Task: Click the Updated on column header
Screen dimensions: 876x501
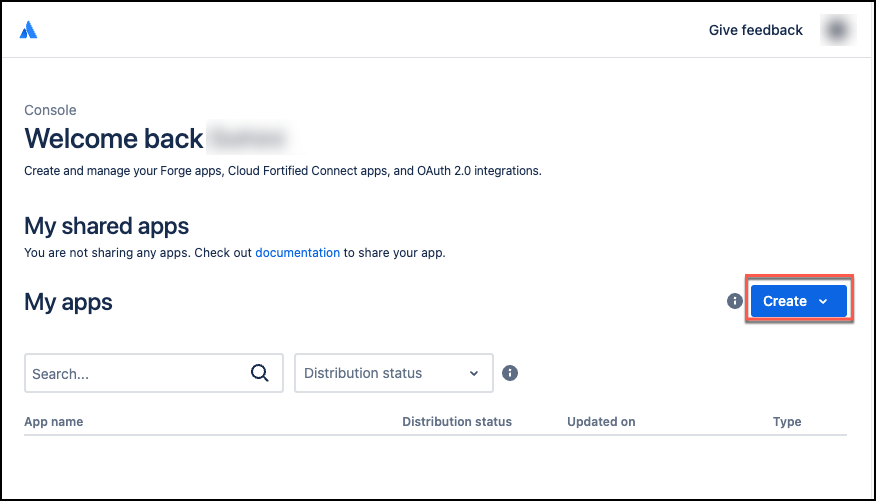Action: [601, 422]
